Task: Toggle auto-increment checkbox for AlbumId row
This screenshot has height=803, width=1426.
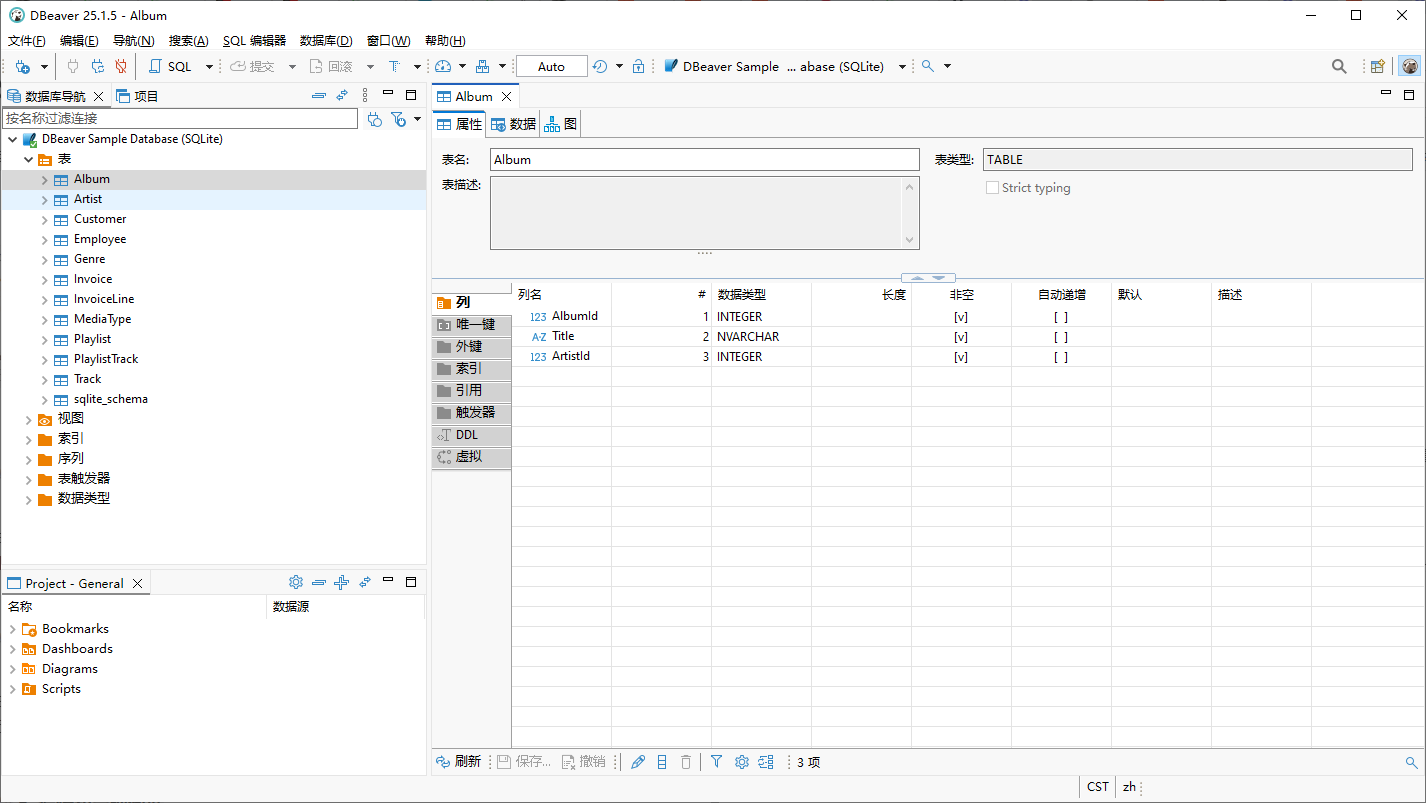Action: 1061,317
